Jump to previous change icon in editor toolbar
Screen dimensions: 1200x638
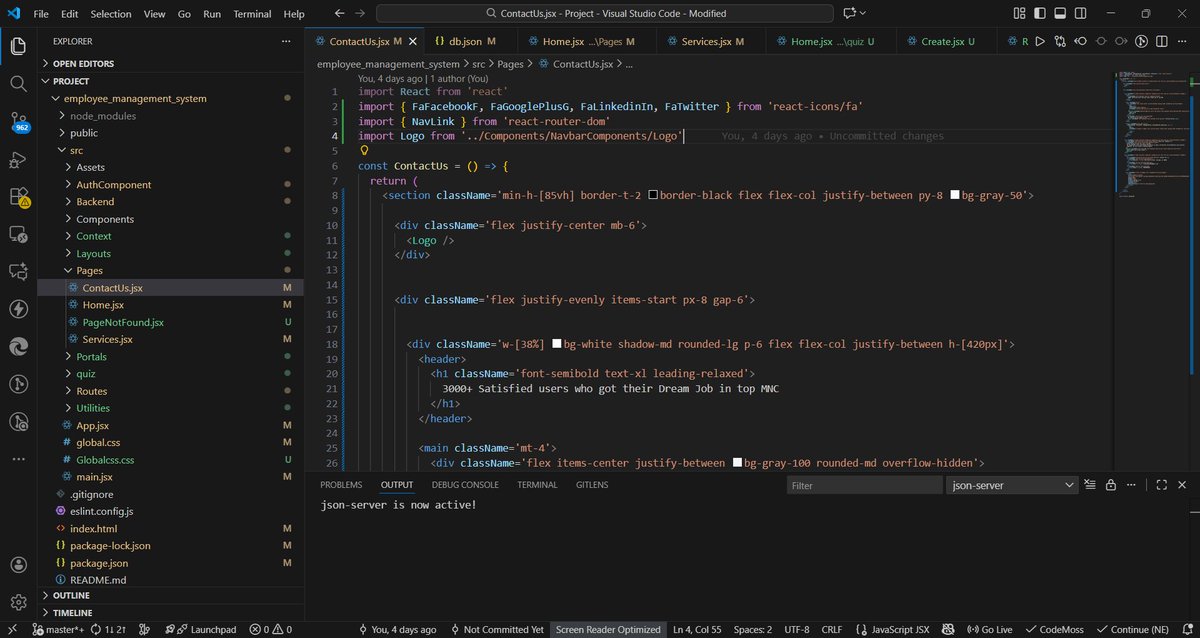pos(1080,41)
